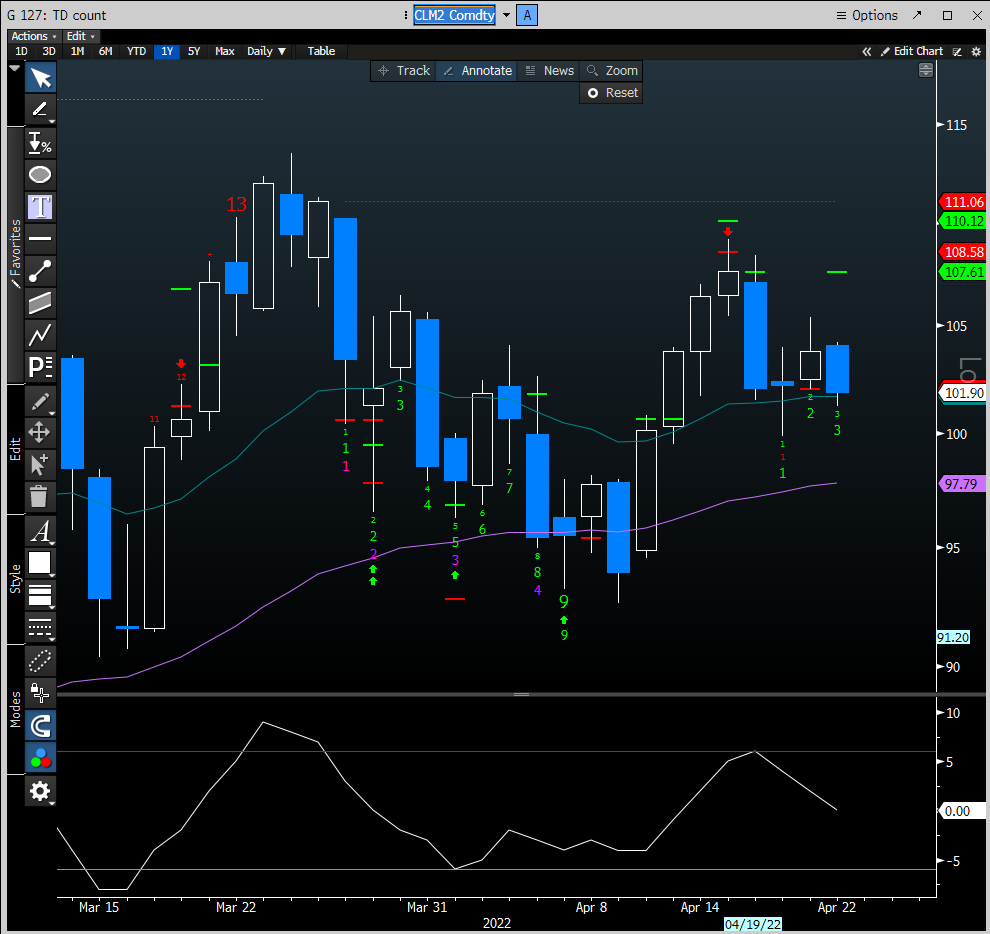Open the Options menu
990x934 pixels.
[867, 15]
